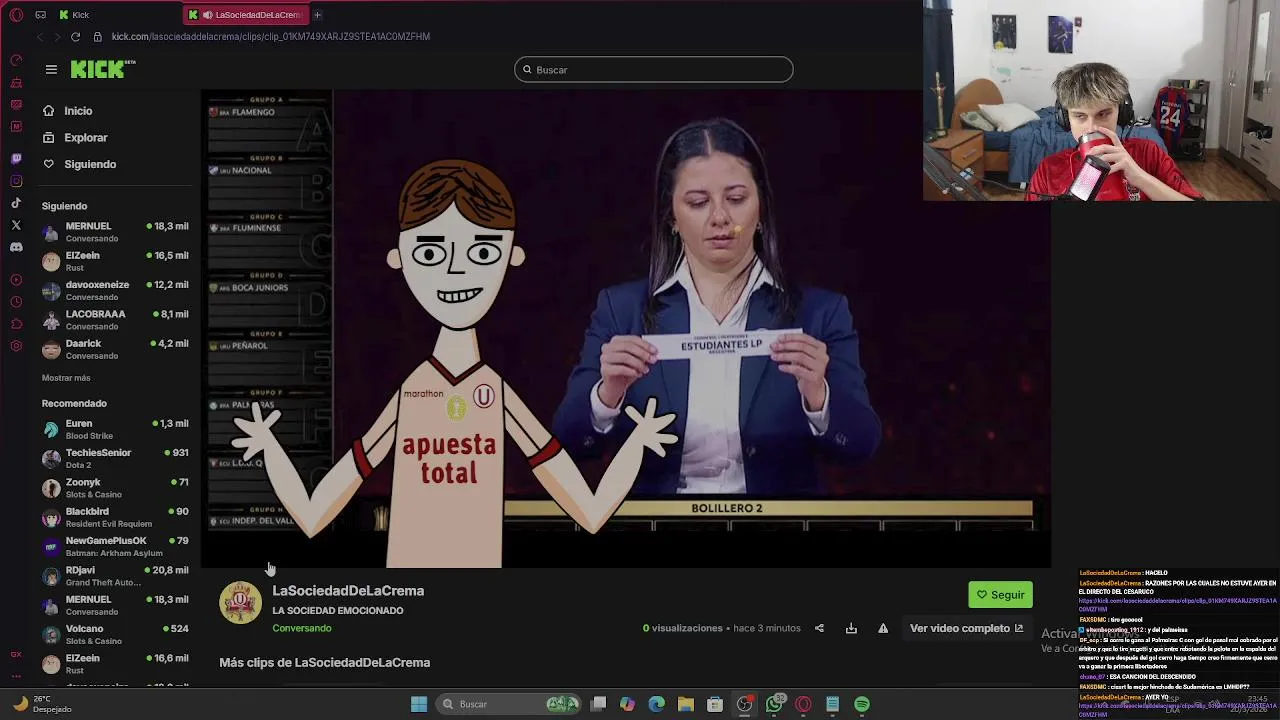Select the LaSociedadDeLaCrema browser tab
The height and width of the screenshot is (720, 1280).
[x=246, y=15]
